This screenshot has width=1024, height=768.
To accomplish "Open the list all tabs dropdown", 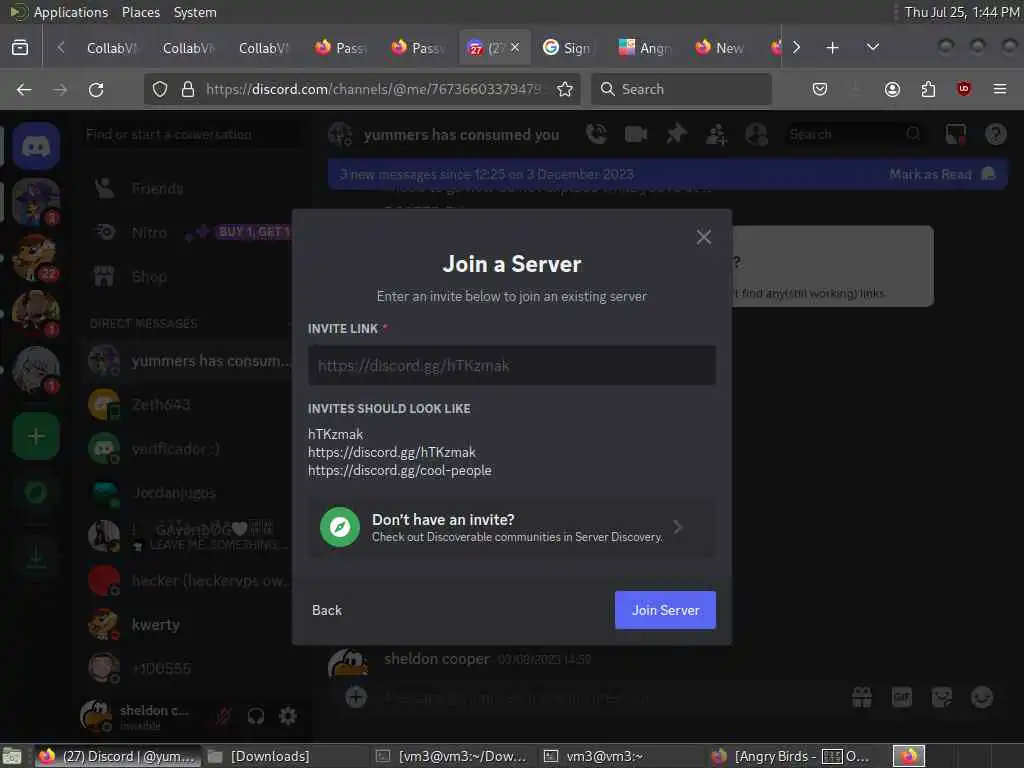I will 872,48.
